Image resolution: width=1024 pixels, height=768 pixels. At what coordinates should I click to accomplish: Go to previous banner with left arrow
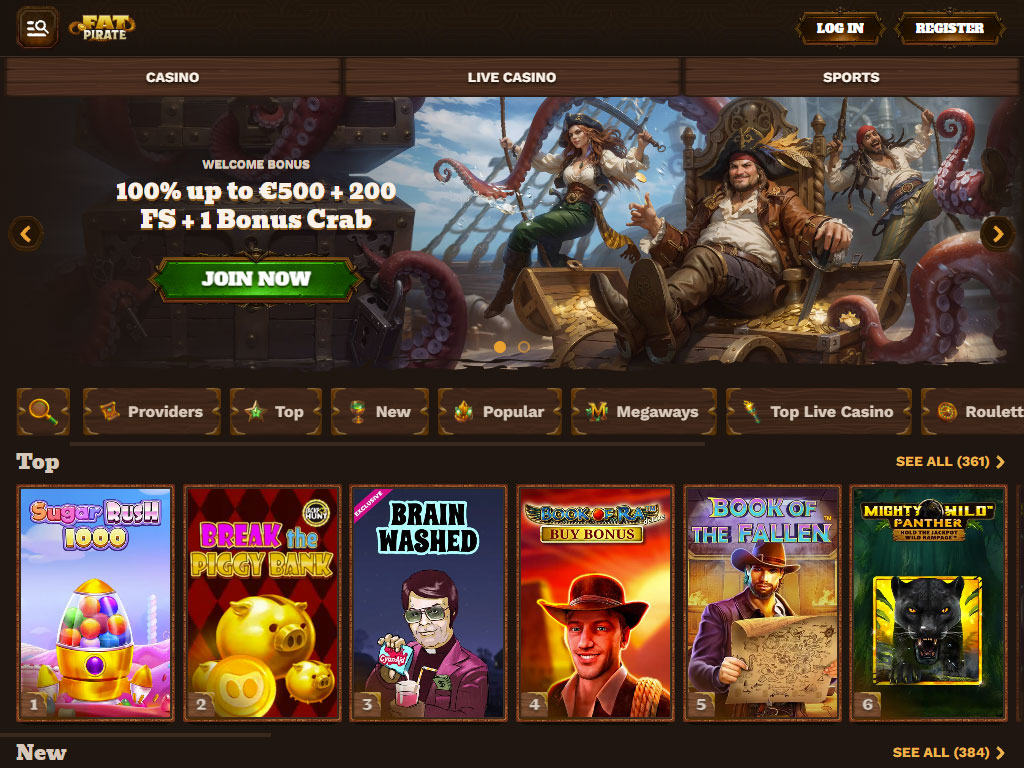click(x=26, y=234)
